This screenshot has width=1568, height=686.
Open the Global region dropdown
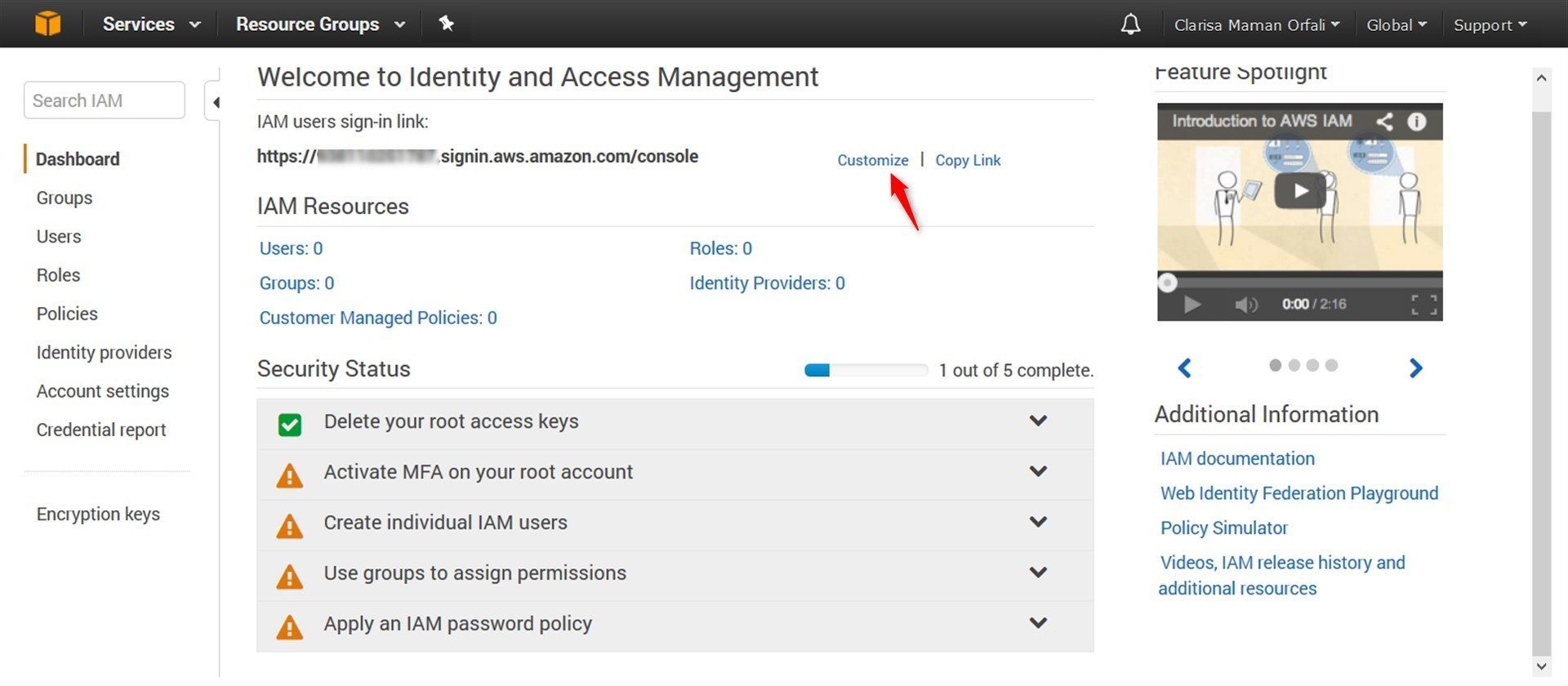pyautogui.click(x=1396, y=24)
